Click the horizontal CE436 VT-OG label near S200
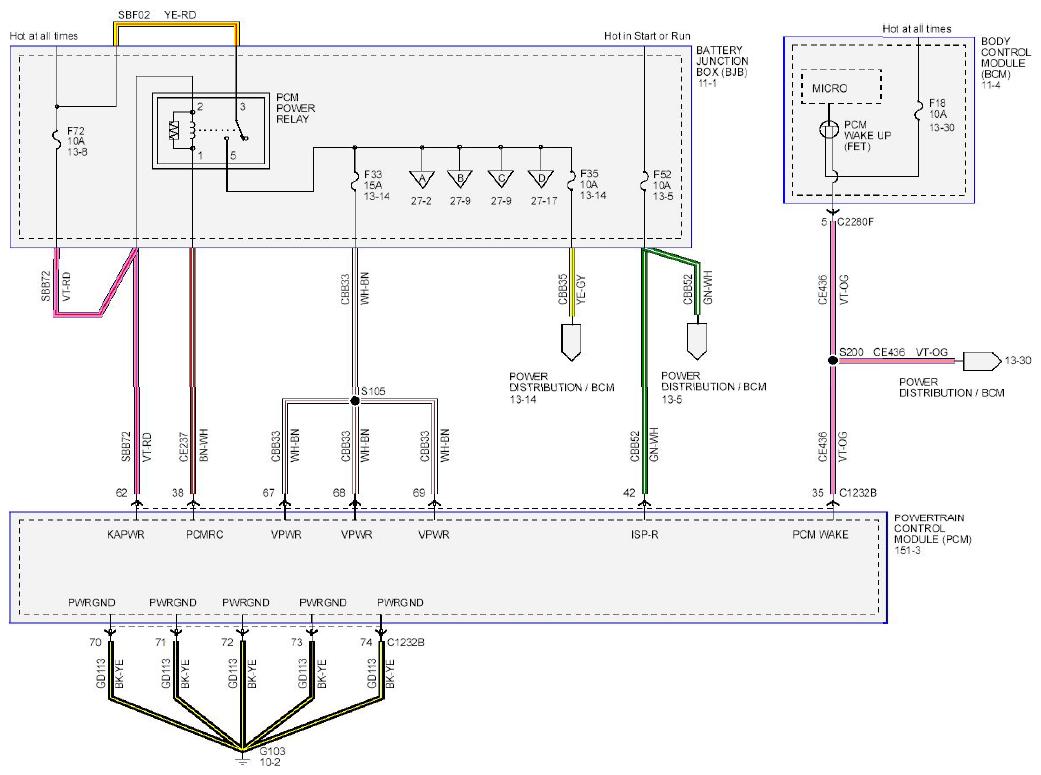Screen dimensions: 1041x775 pyautogui.click(x=910, y=353)
